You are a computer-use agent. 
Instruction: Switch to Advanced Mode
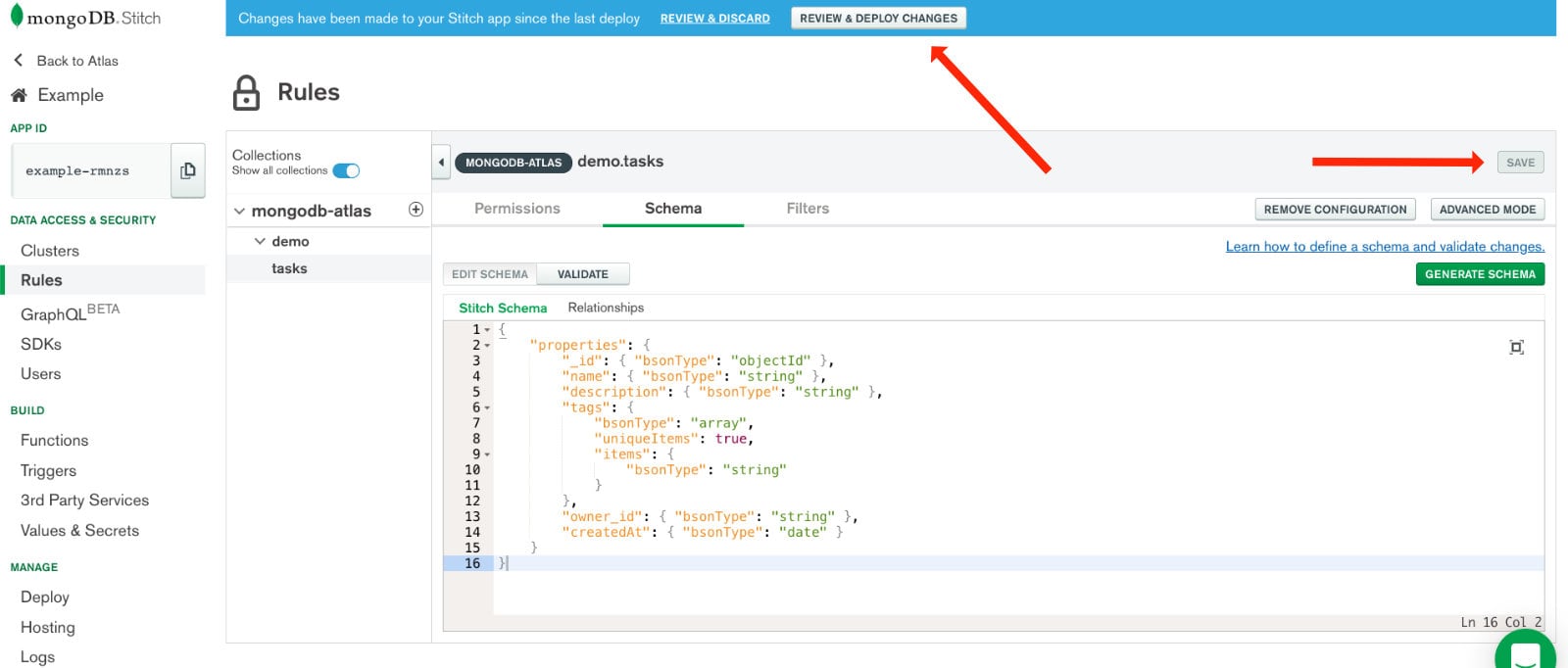click(1487, 210)
